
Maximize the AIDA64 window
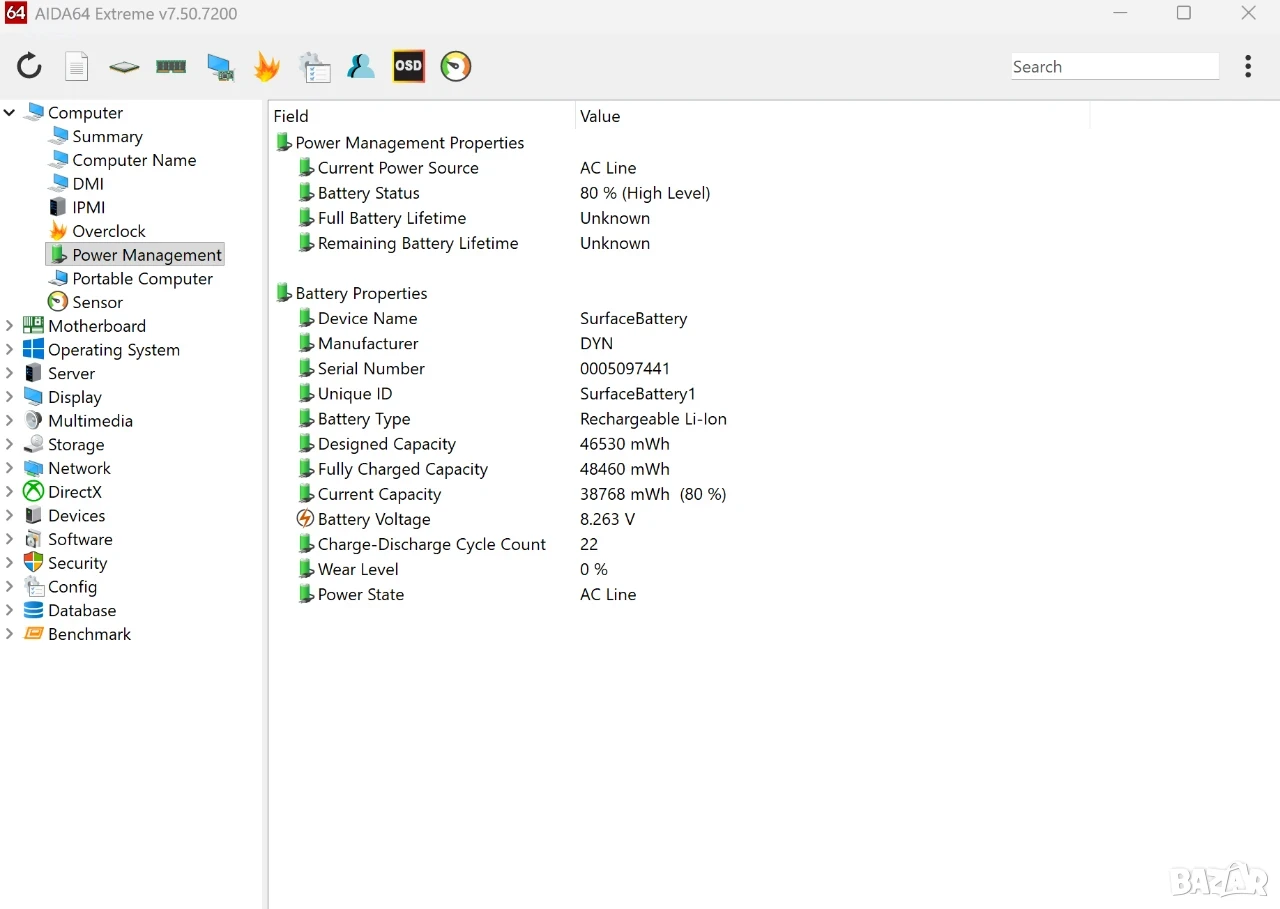[x=1184, y=13]
